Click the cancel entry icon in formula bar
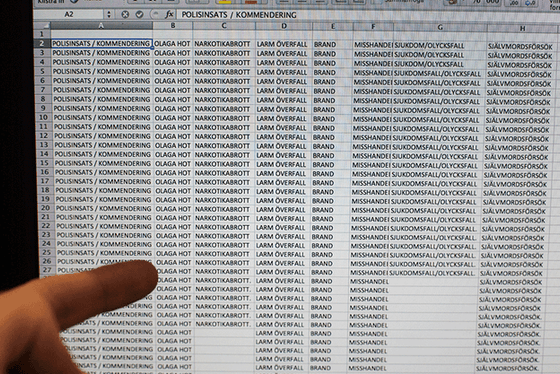Viewport: 560px width, 374px height. 125,14
